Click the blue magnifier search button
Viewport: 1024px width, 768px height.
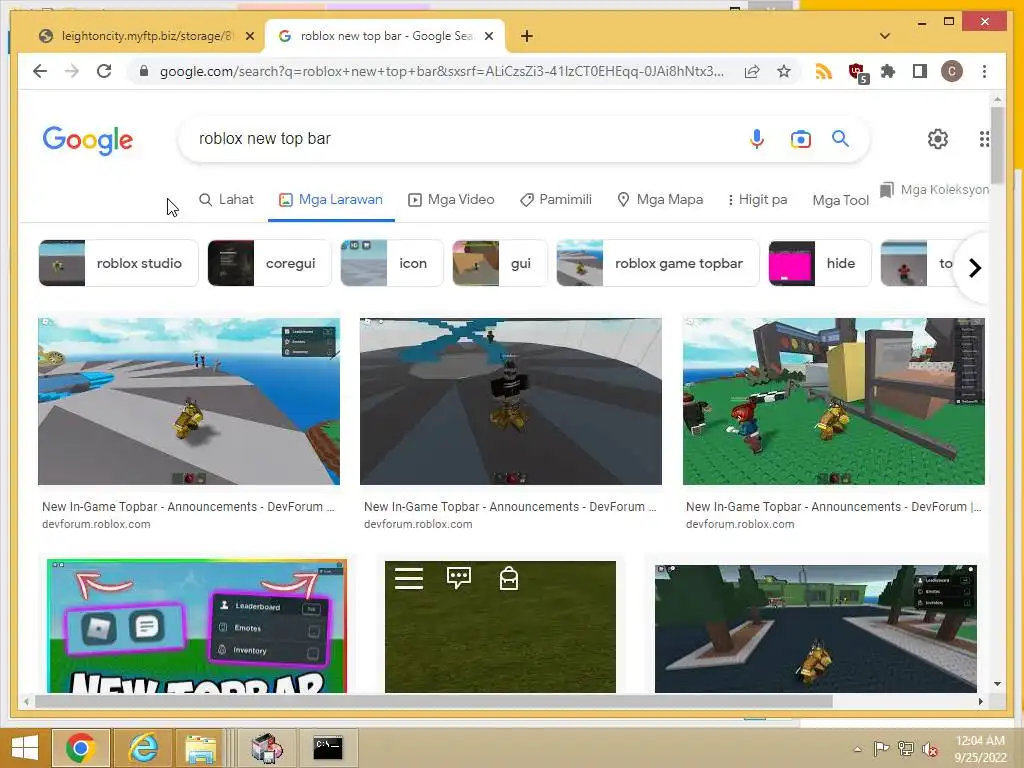pos(840,138)
